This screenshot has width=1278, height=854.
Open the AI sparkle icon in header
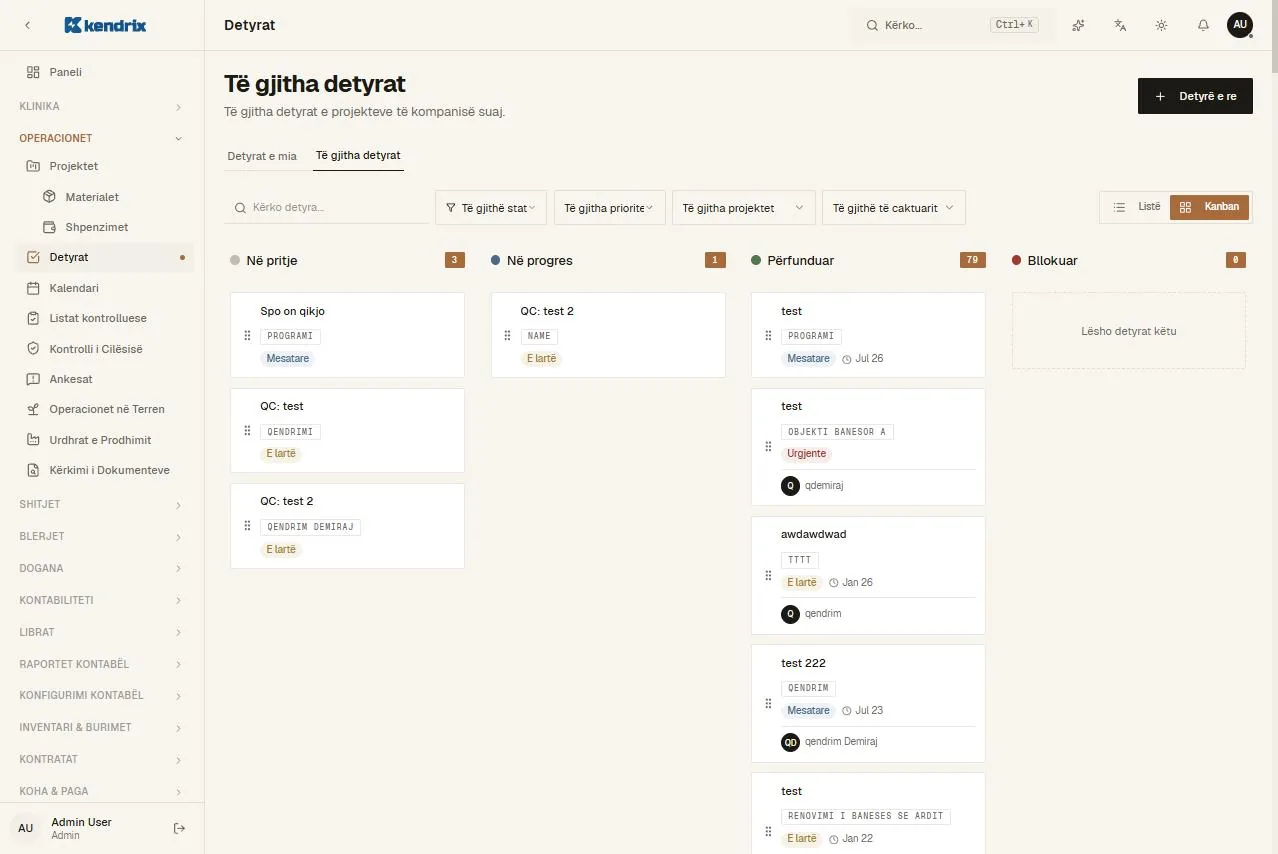pos(1078,25)
